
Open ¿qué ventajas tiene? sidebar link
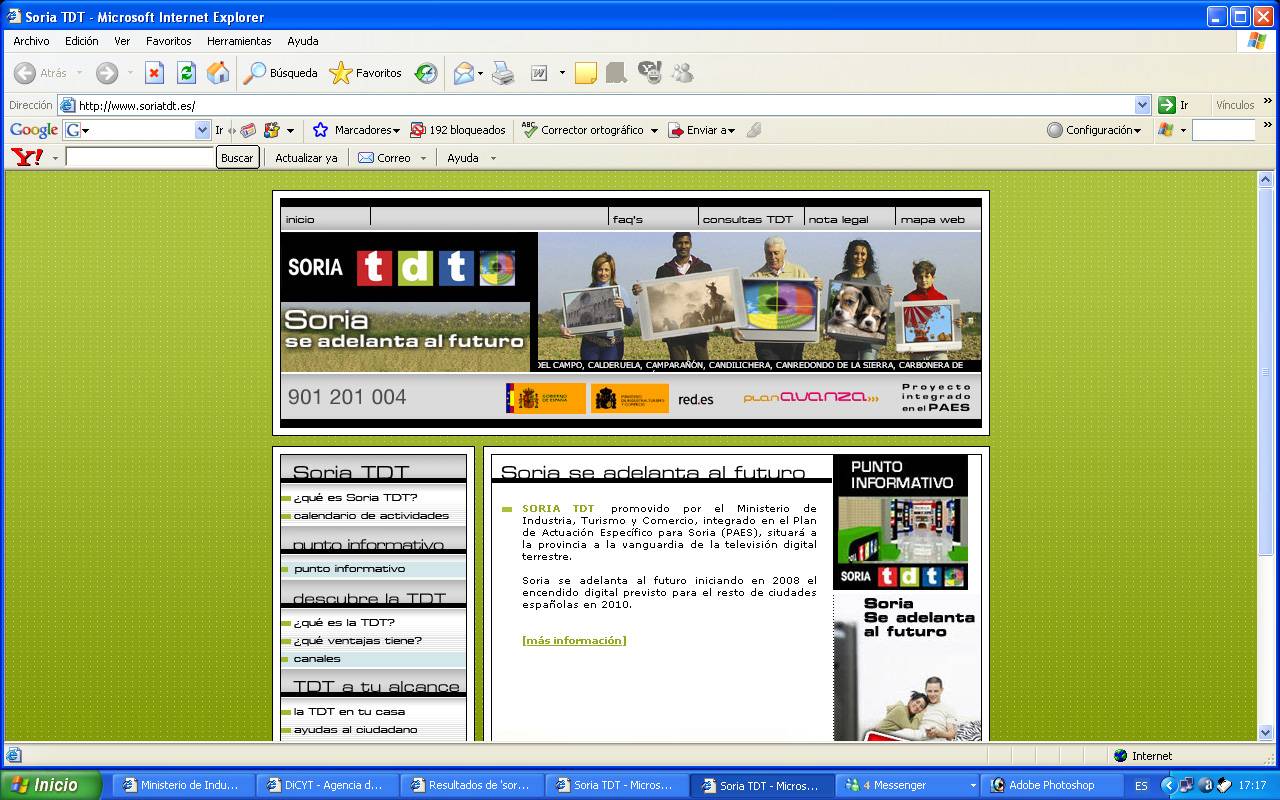click(357, 640)
